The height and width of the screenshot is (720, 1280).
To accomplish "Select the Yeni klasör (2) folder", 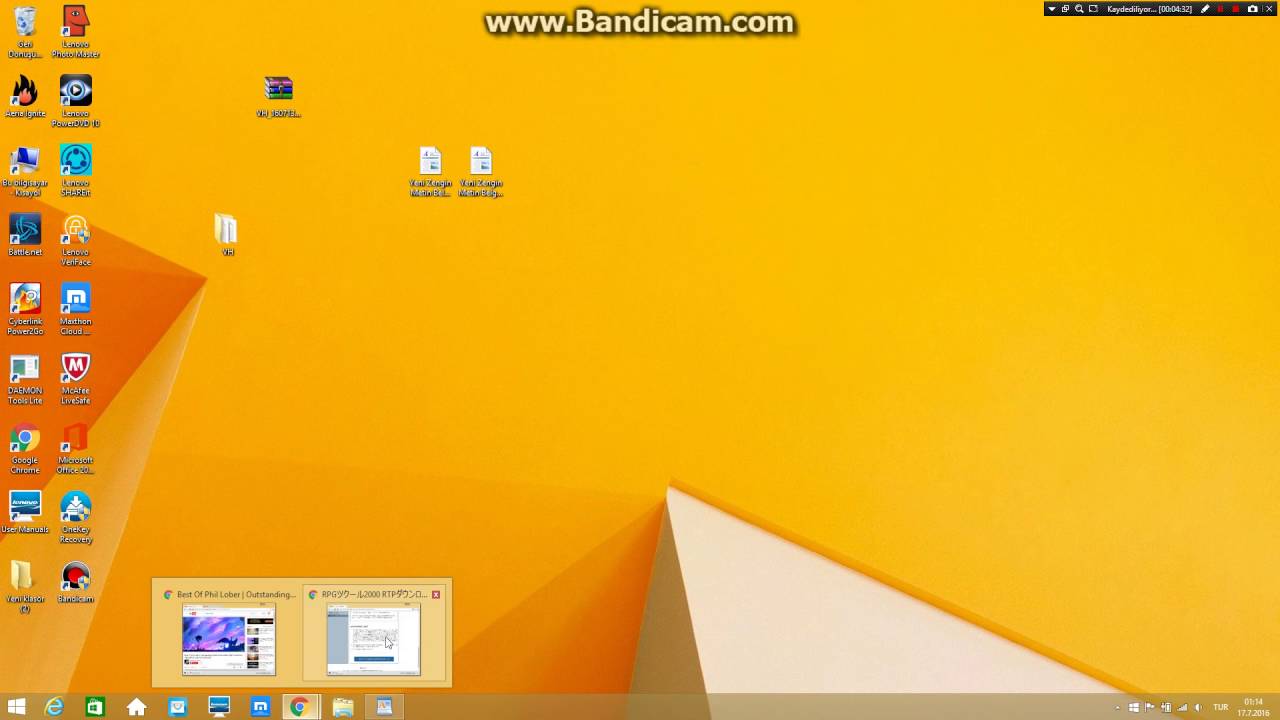I will coord(25,586).
